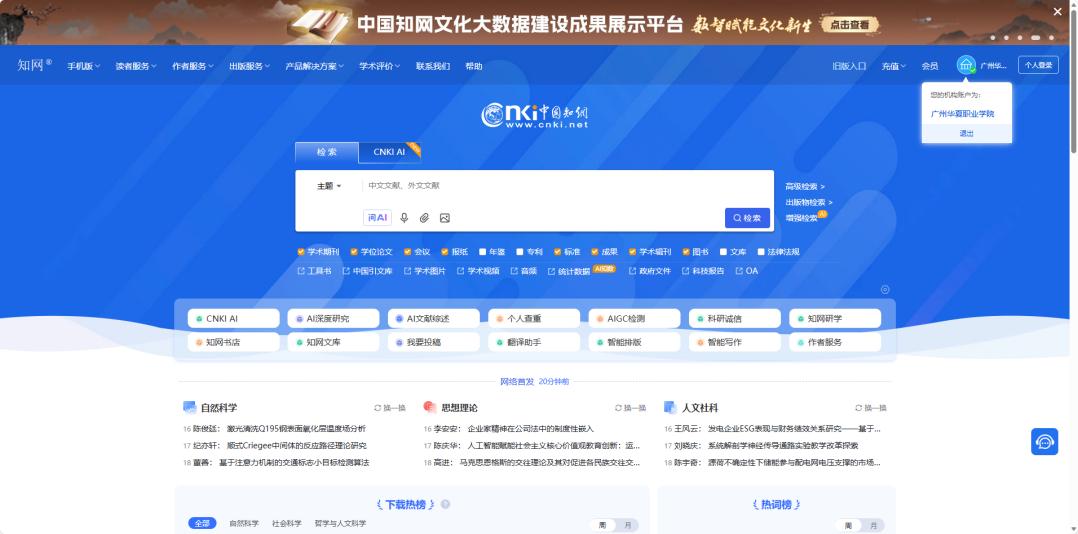Click the 问AI icon in search box
The image size is (1078, 534).
pos(377,218)
